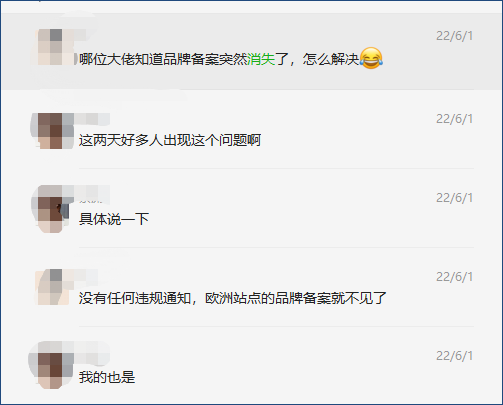Open the message 具体说一下
This screenshot has width=503, height=405.
pyautogui.click(x=114, y=219)
